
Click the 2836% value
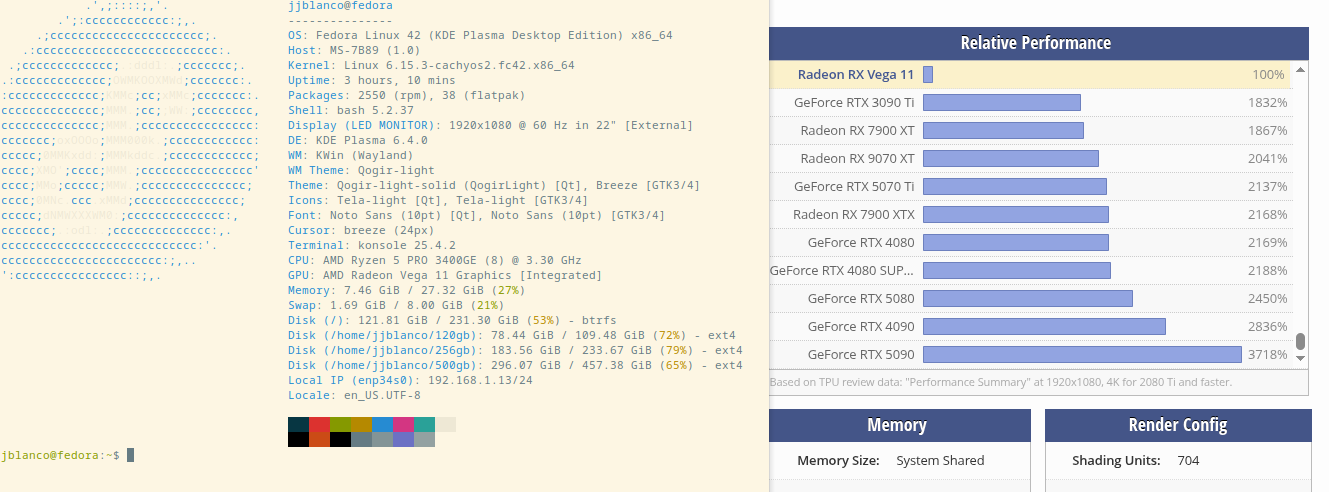tap(1267, 326)
